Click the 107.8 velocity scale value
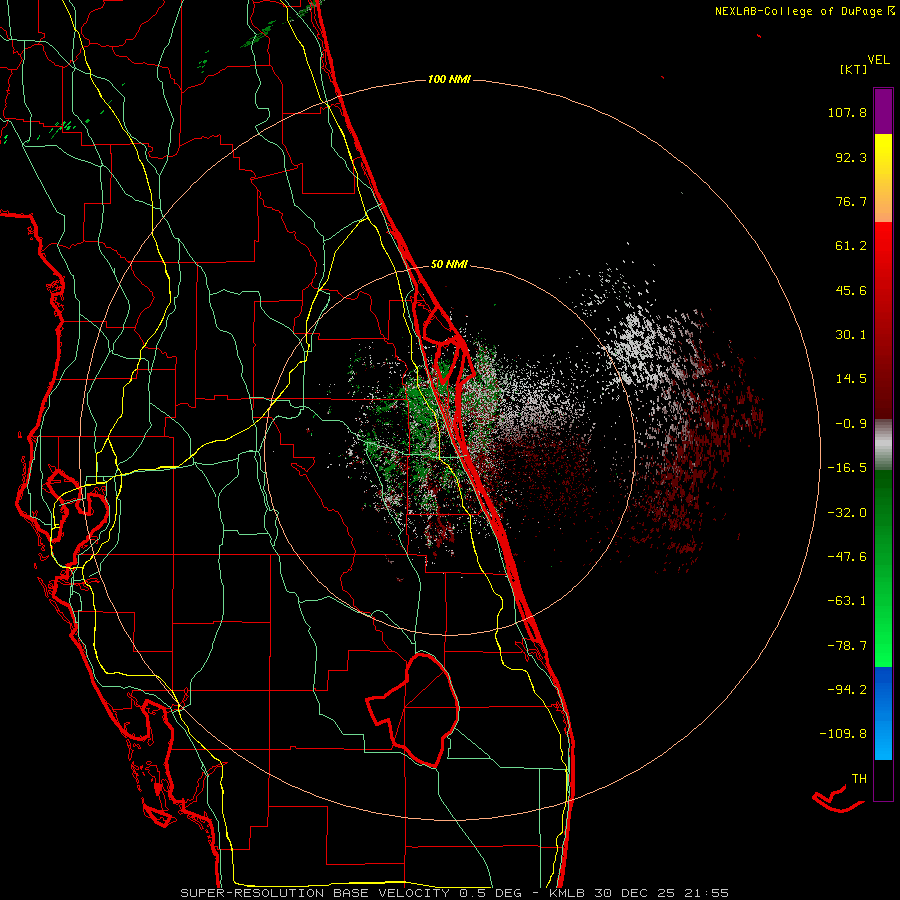900x900 pixels. [847, 112]
